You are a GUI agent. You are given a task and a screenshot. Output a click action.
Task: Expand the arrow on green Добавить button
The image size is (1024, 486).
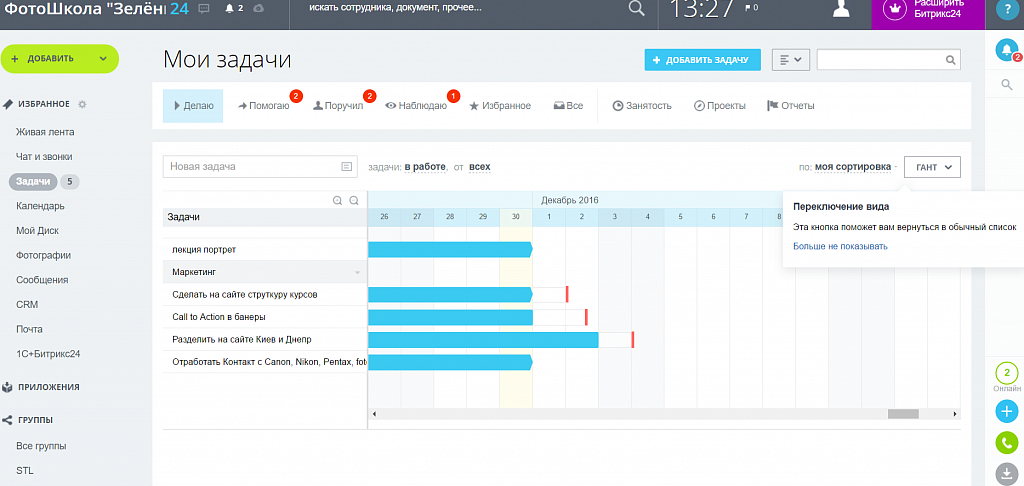coord(104,59)
